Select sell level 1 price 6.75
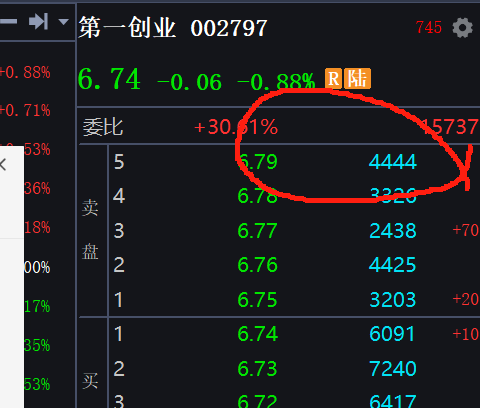Image resolution: width=480 pixels, height=408 pixels. (257, 300)
